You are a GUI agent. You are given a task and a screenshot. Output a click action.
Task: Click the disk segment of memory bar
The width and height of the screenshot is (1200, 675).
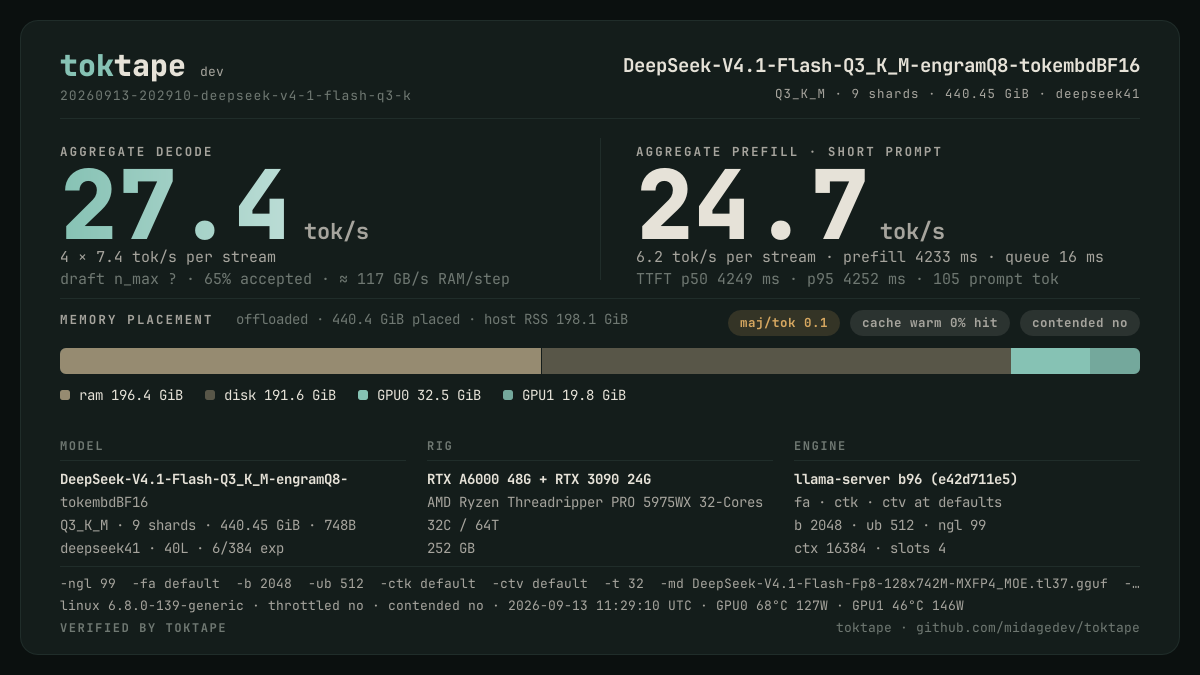point(776,361)
